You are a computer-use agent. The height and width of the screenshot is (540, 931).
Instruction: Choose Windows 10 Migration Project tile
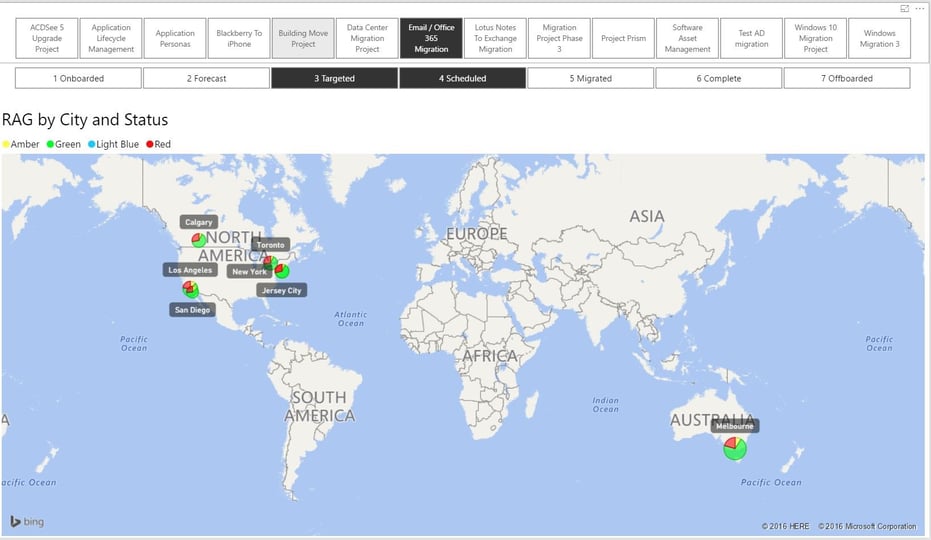coord(816,38)
